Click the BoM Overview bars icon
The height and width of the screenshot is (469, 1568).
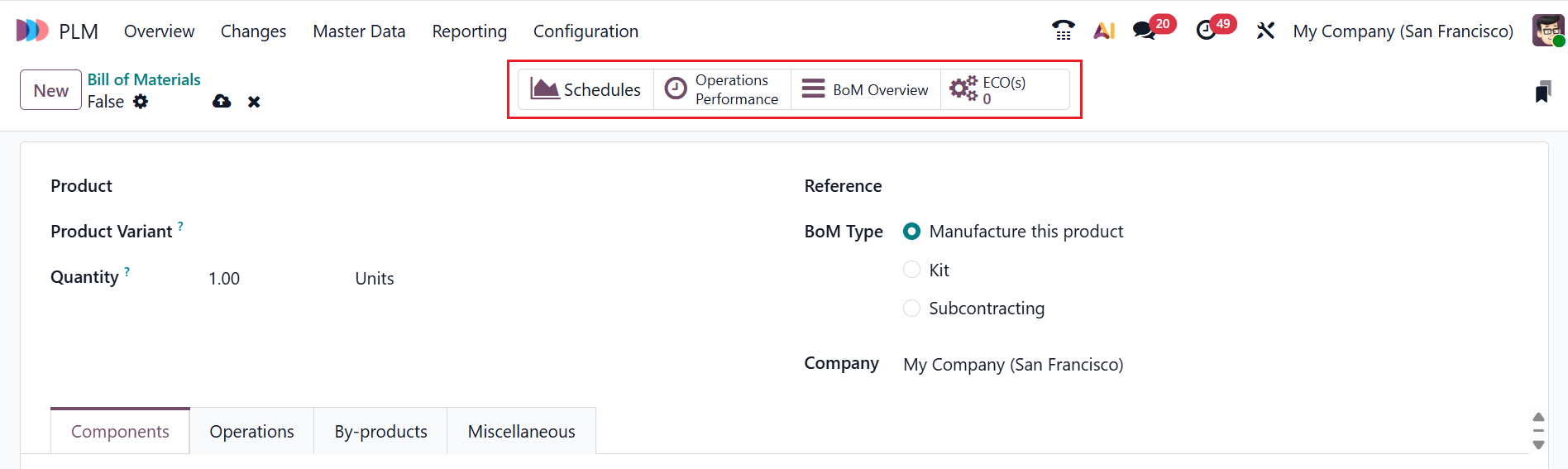[814, 89]
